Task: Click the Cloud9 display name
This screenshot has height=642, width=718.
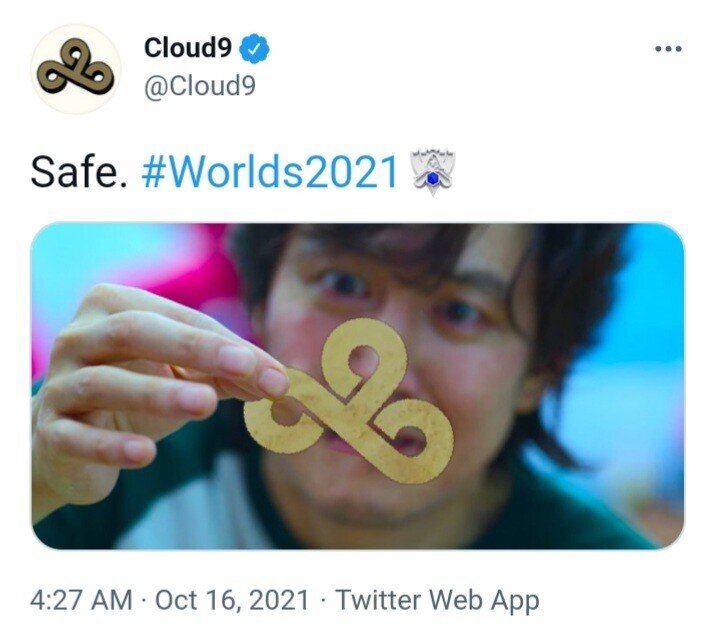Action: pyautogui.click(x=188, y=48)
